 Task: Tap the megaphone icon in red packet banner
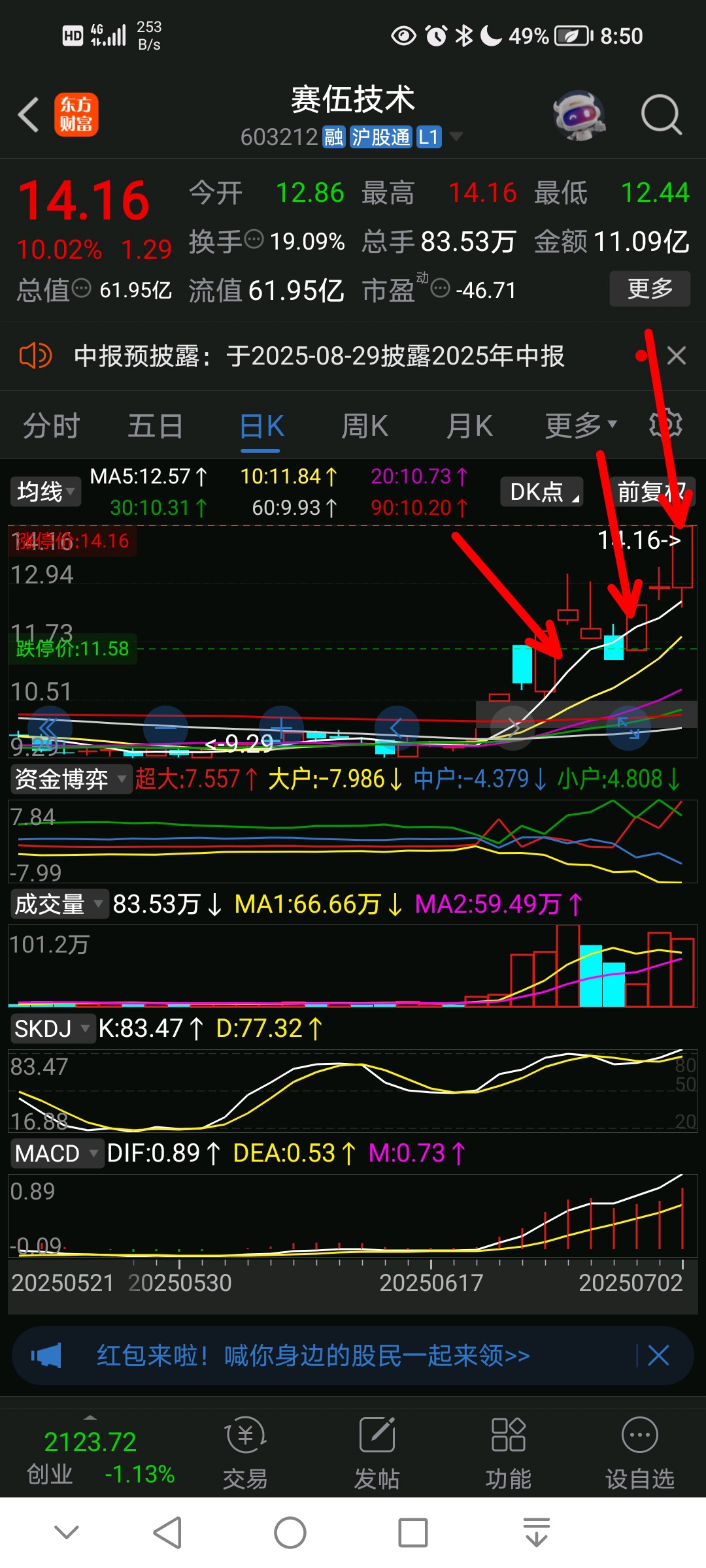pyautogui.click(x=46, y=1356)
